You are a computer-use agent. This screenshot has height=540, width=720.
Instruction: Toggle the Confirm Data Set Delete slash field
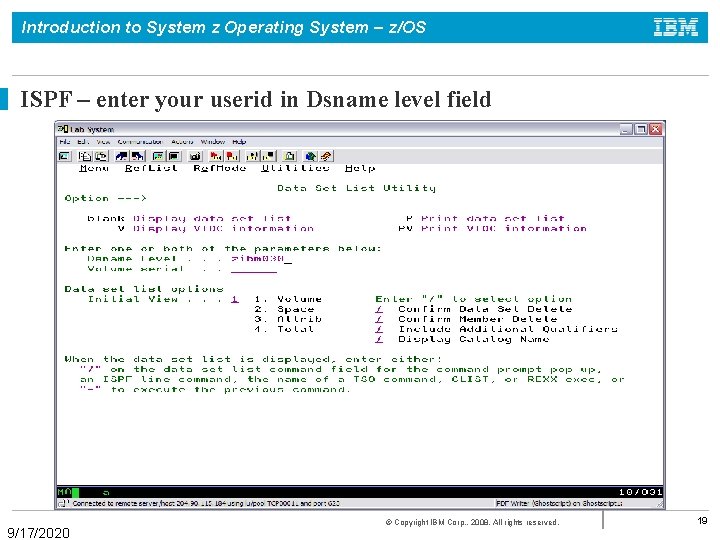(x=379, y=309)
